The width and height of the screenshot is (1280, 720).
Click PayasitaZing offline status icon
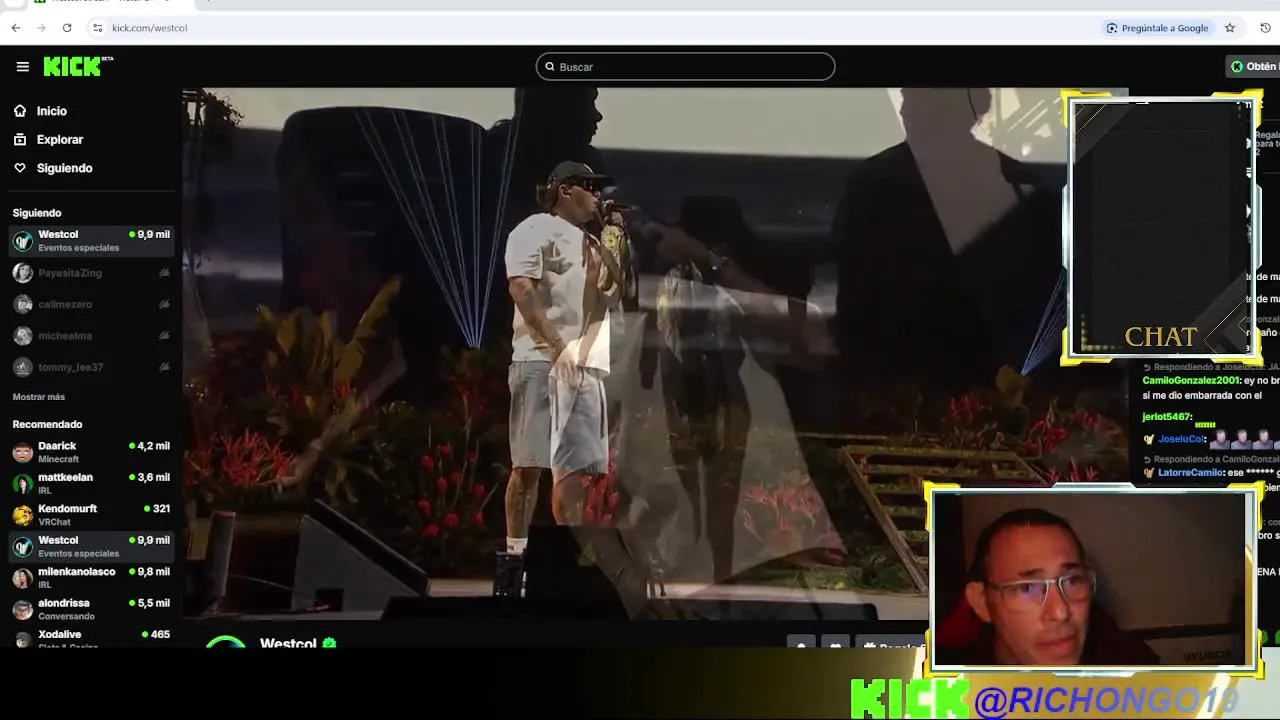[164, 273]
